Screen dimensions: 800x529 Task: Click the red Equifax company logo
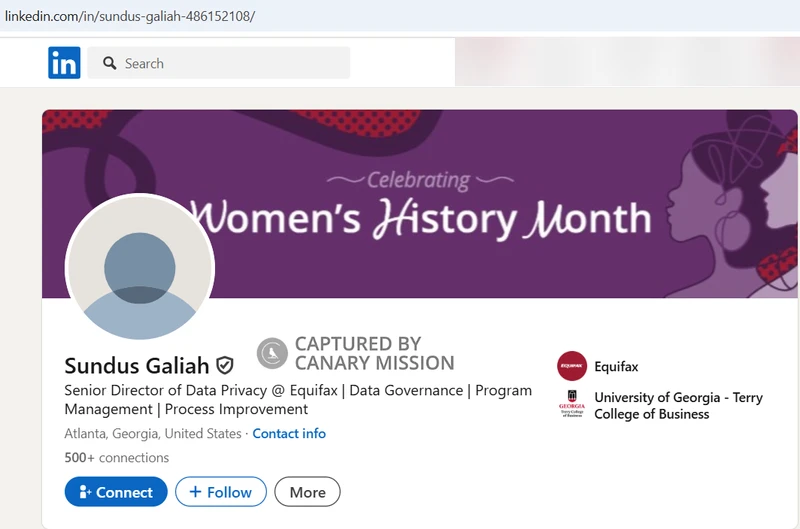click(572, 366)
